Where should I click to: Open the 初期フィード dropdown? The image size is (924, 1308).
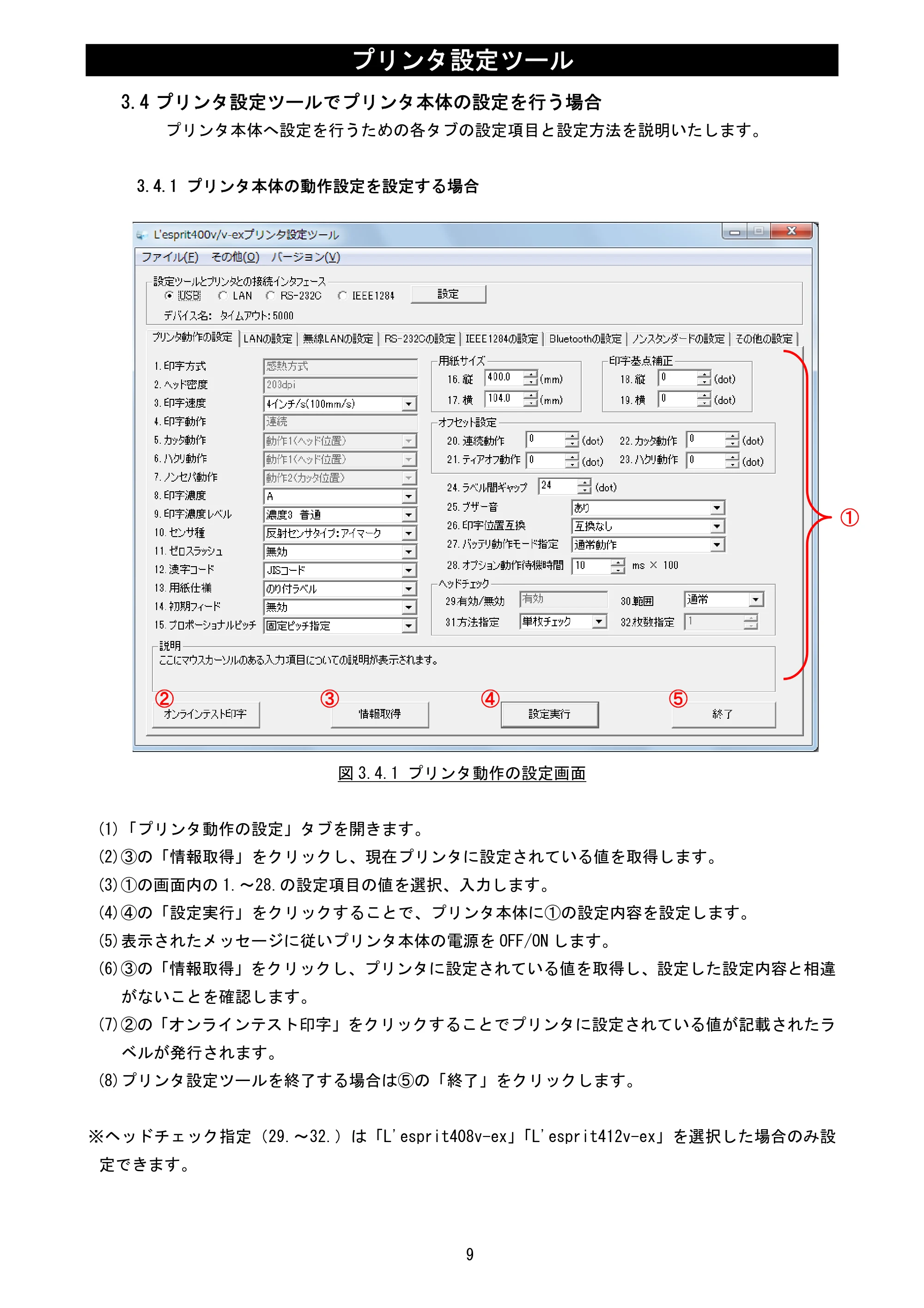[x=340, y=607]
